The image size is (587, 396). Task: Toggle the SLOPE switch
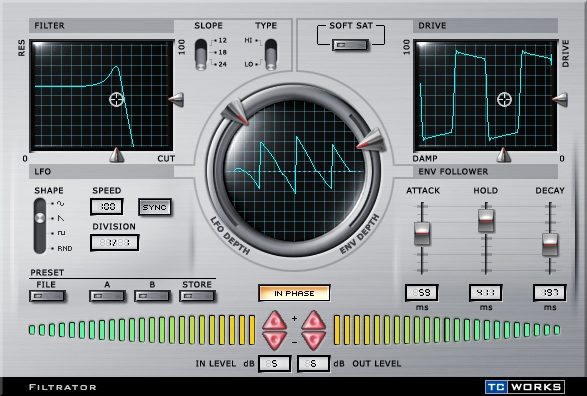(x=201, y=54)
